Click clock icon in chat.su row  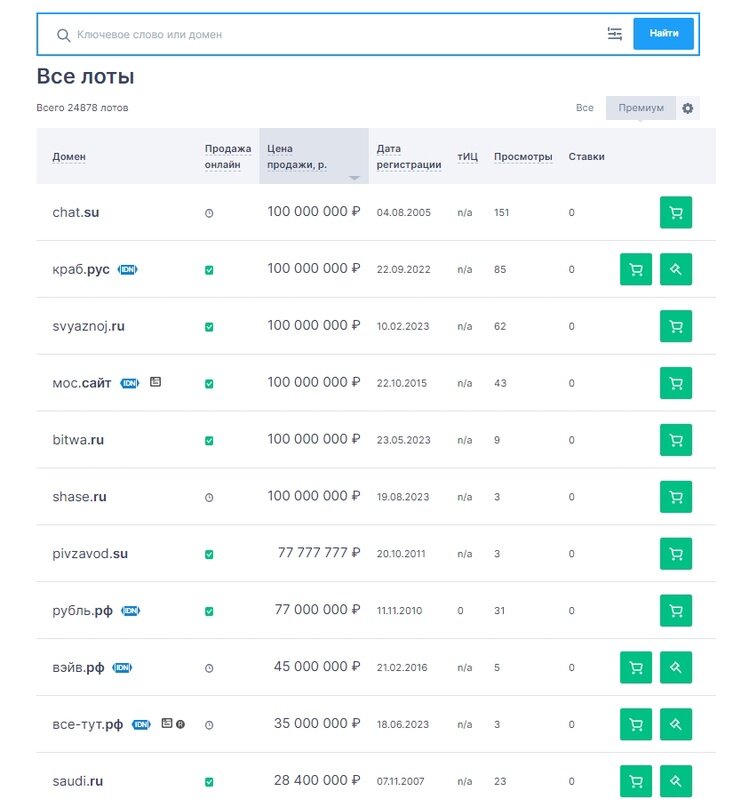click(209, 213)
